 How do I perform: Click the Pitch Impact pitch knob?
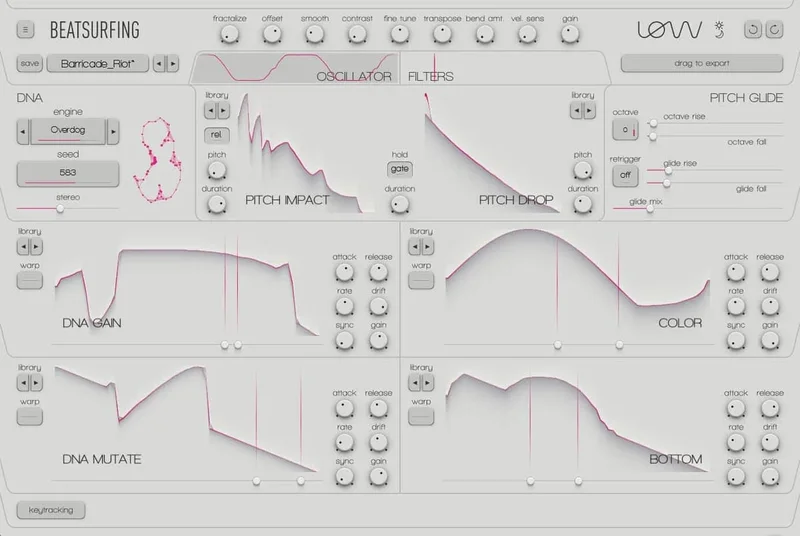[217, 171]
